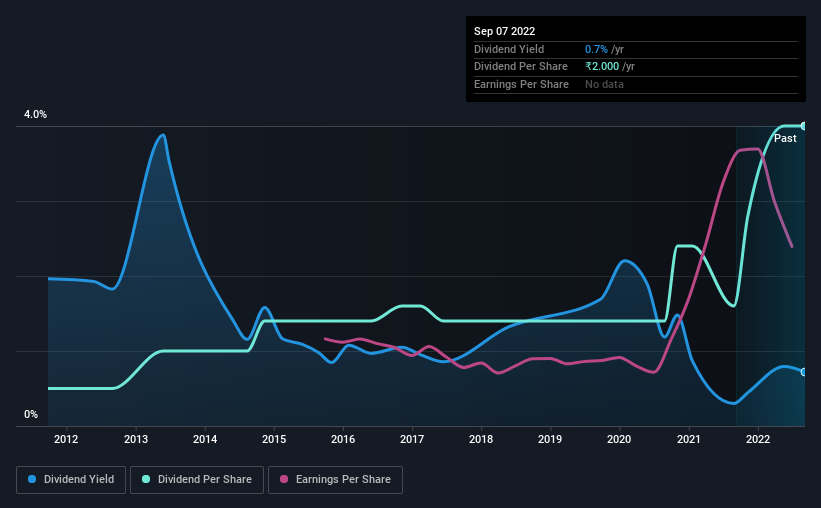Click the tooltip Dividend Per Share label
The height and width of the screenshot is (508, 821).
click(x=520, y=67)
